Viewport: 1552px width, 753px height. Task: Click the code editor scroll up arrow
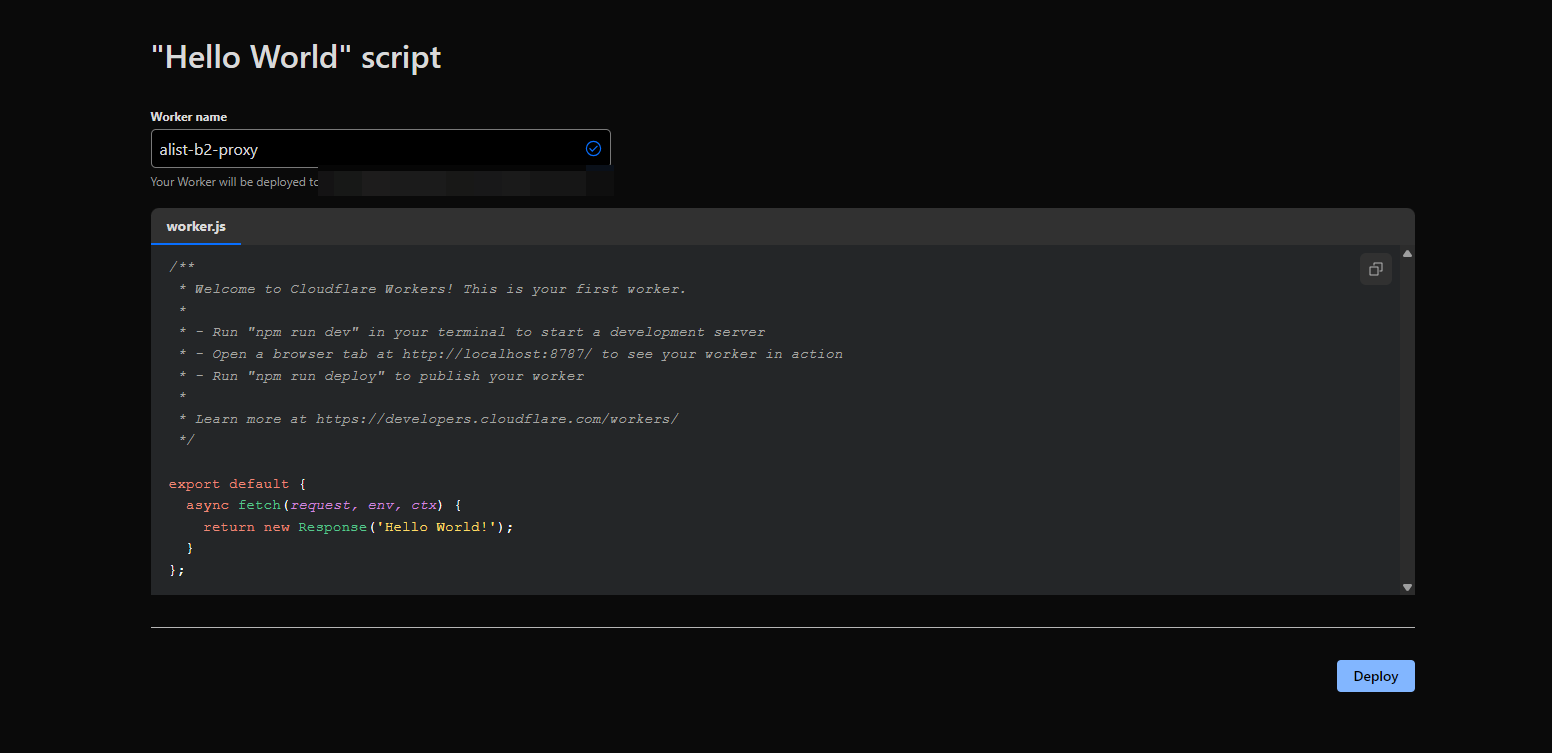pos(1407,254)
